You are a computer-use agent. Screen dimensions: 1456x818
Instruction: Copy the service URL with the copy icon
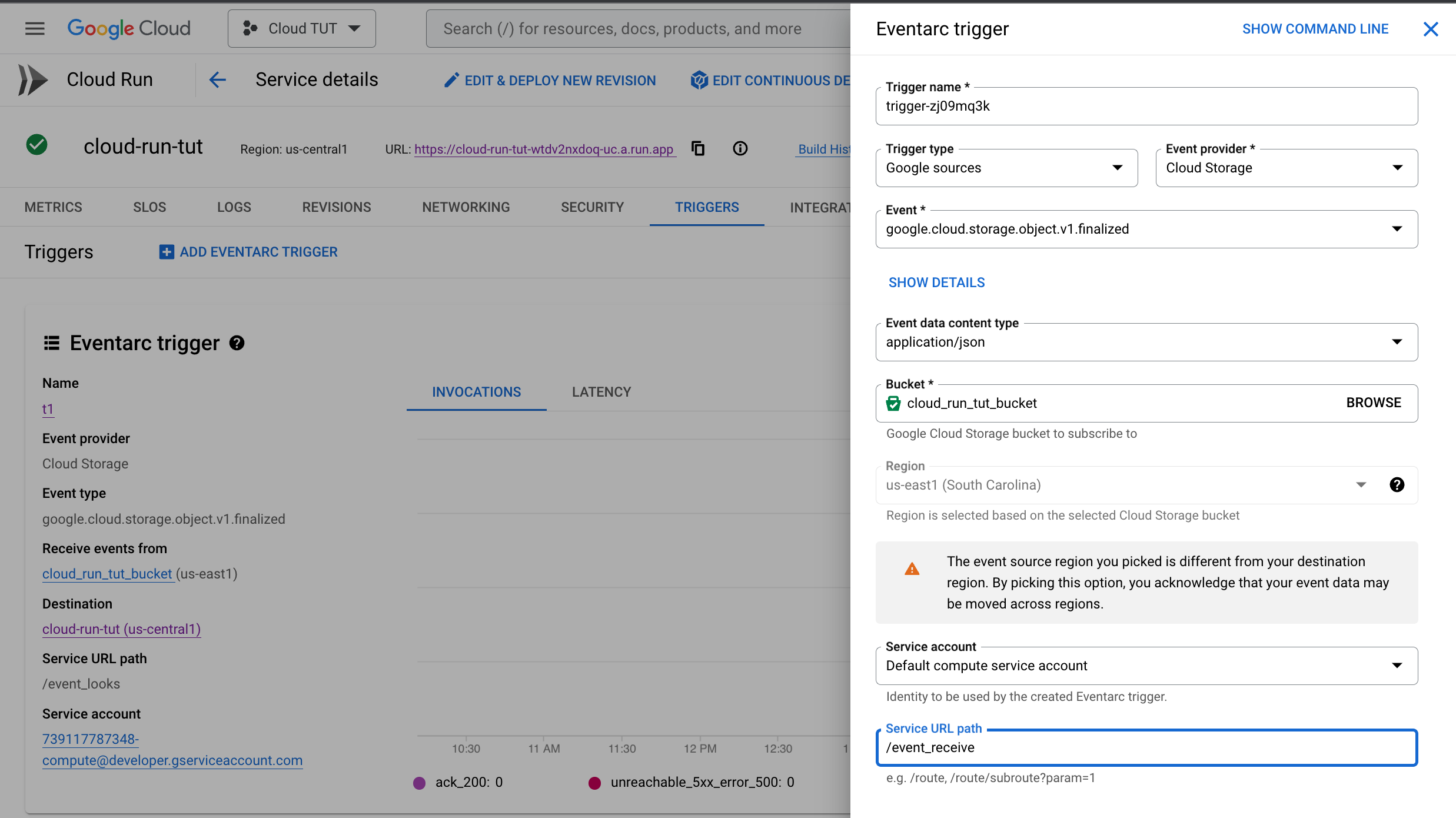point(698,148)
